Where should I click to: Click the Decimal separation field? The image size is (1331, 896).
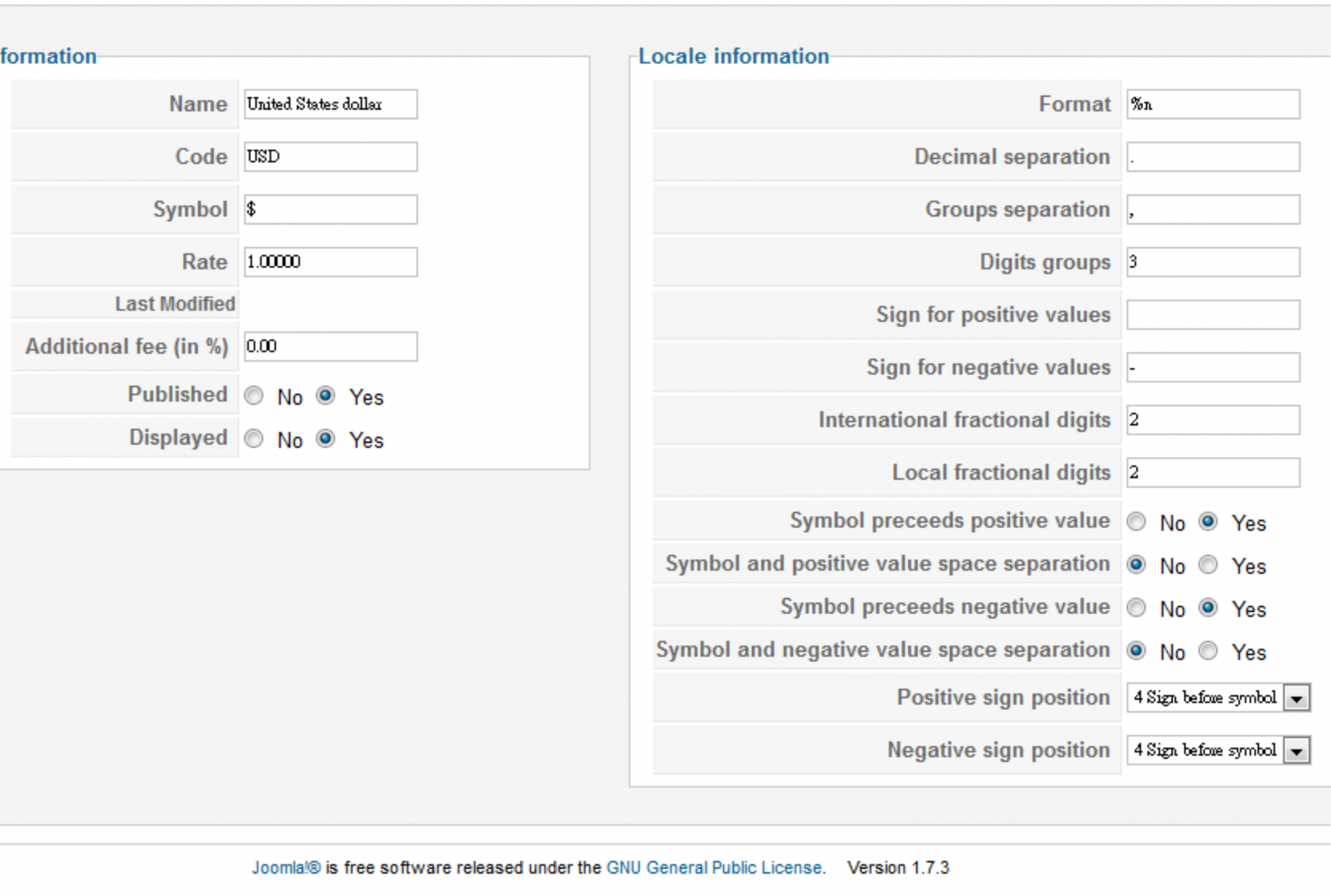(1213, 157)
